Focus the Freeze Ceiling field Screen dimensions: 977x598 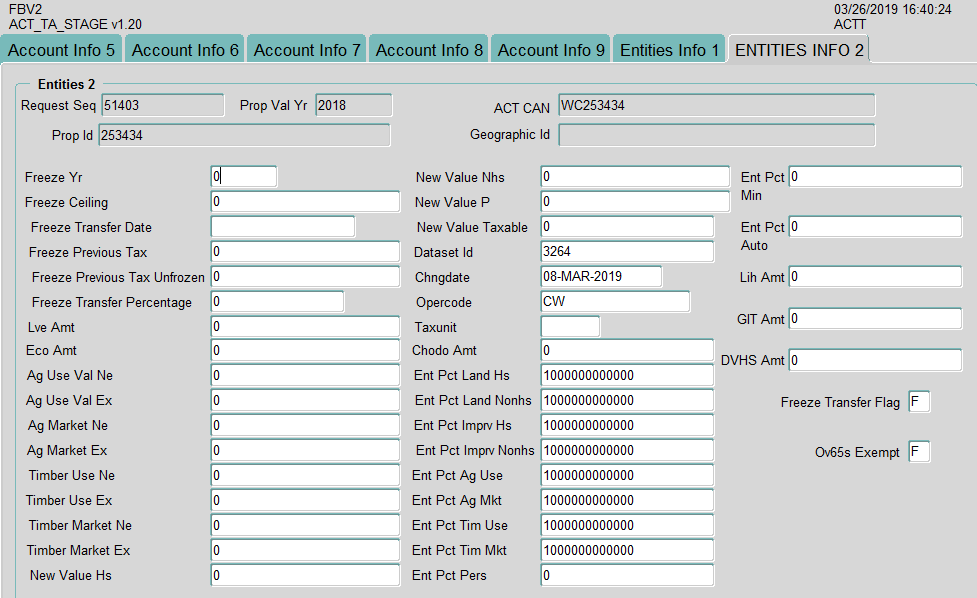(305, 202)
